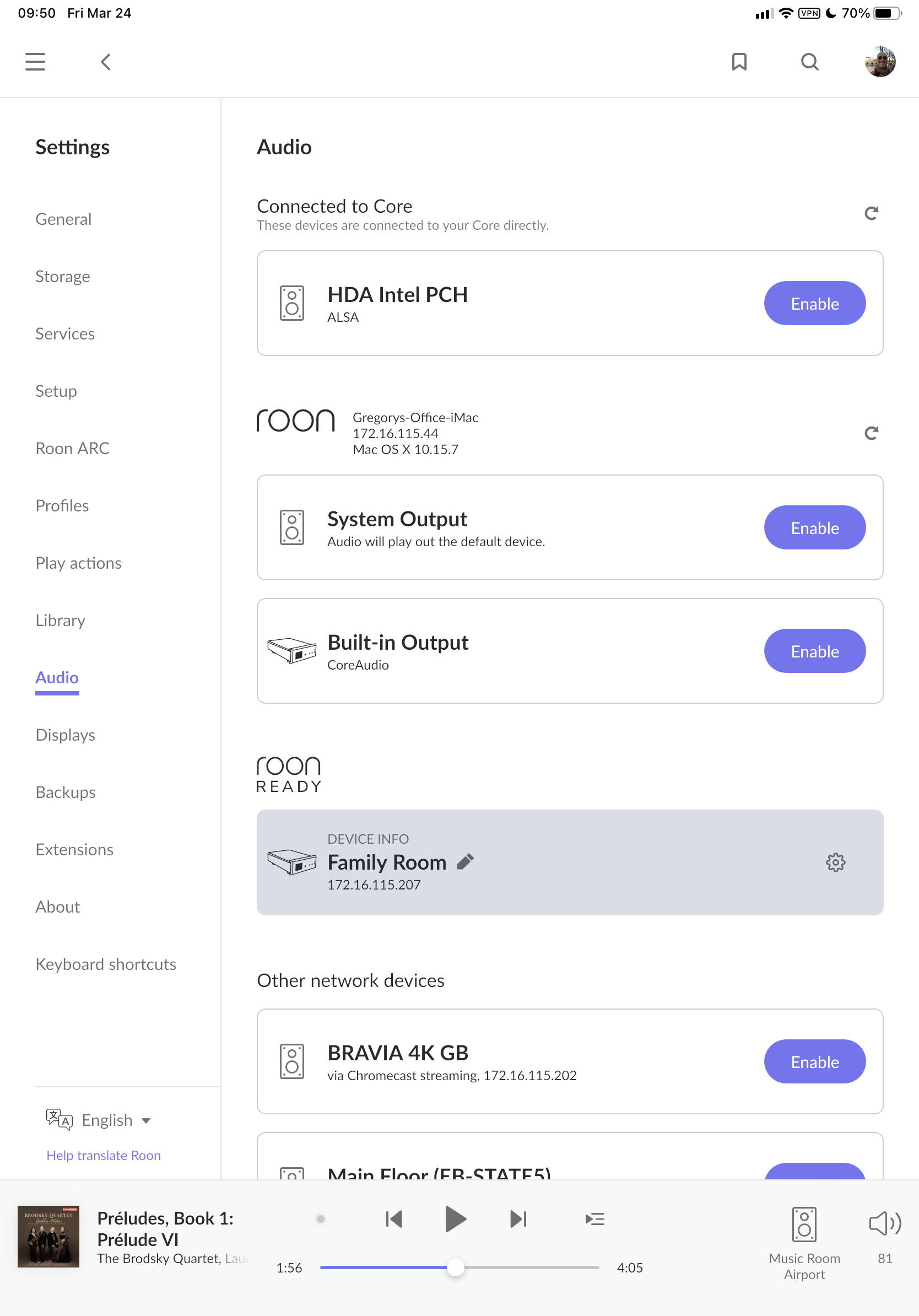The width and height of the screenshot is (919, 1316).
Task: Enable BRAVIA 4K GB Chromecast device
Action: 814,1061
